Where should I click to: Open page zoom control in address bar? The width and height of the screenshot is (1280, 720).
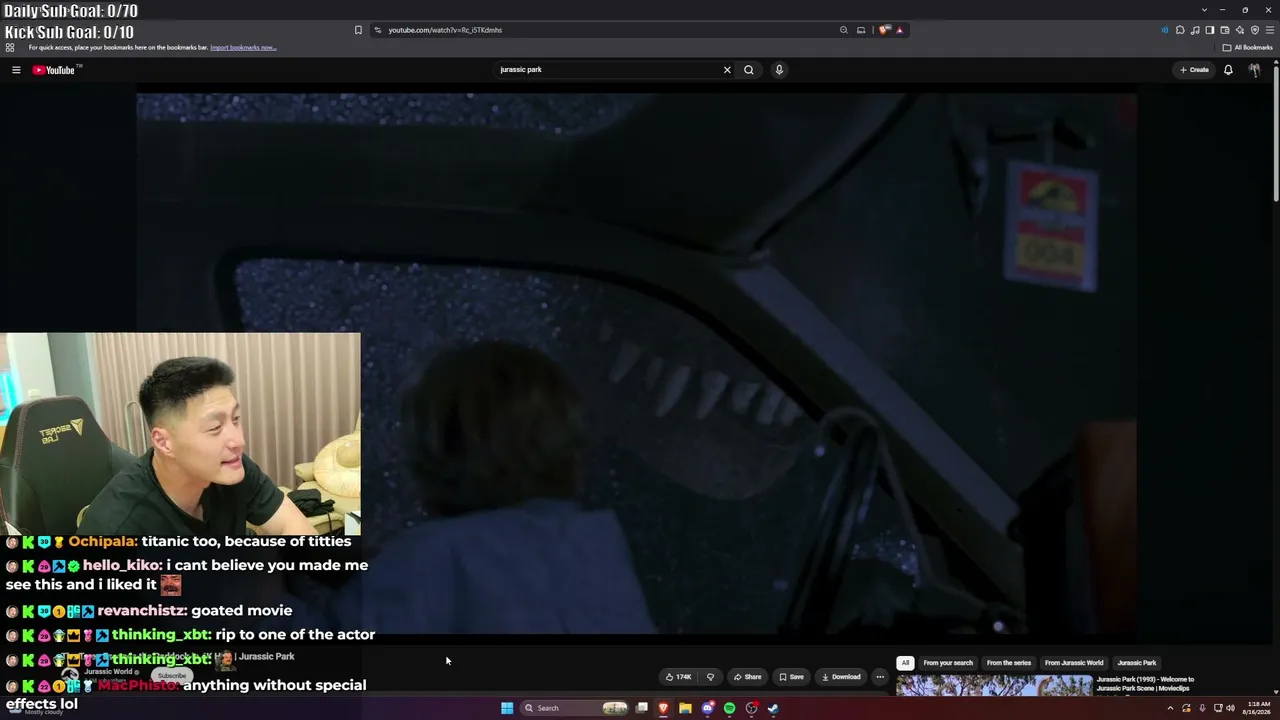[844, 30]
